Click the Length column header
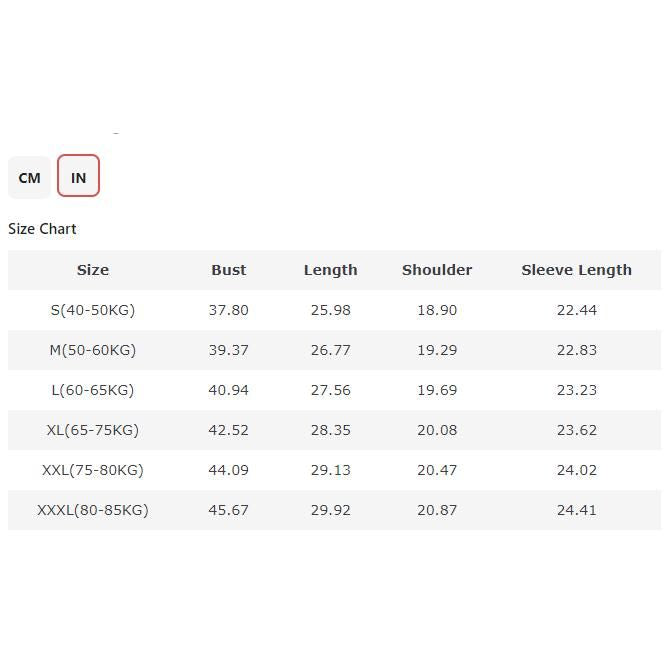The width and height of the screenshot is (668, 668). click(x=330, y=270)
